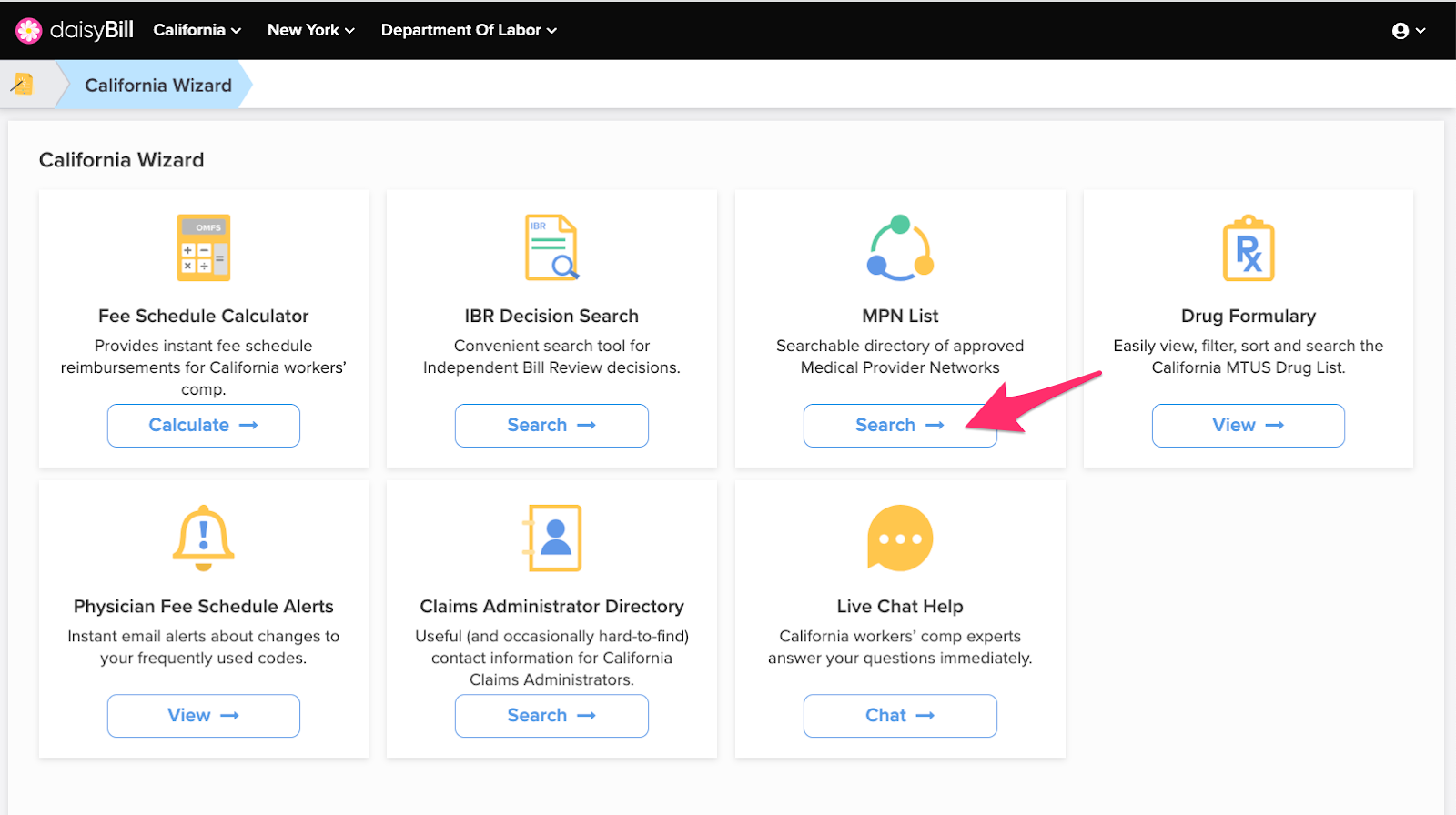Viewport: 1456px width, 815px height.
Task: Click the Drug Formulary Rx clipboard icon
Action: tap(1249, 247)
